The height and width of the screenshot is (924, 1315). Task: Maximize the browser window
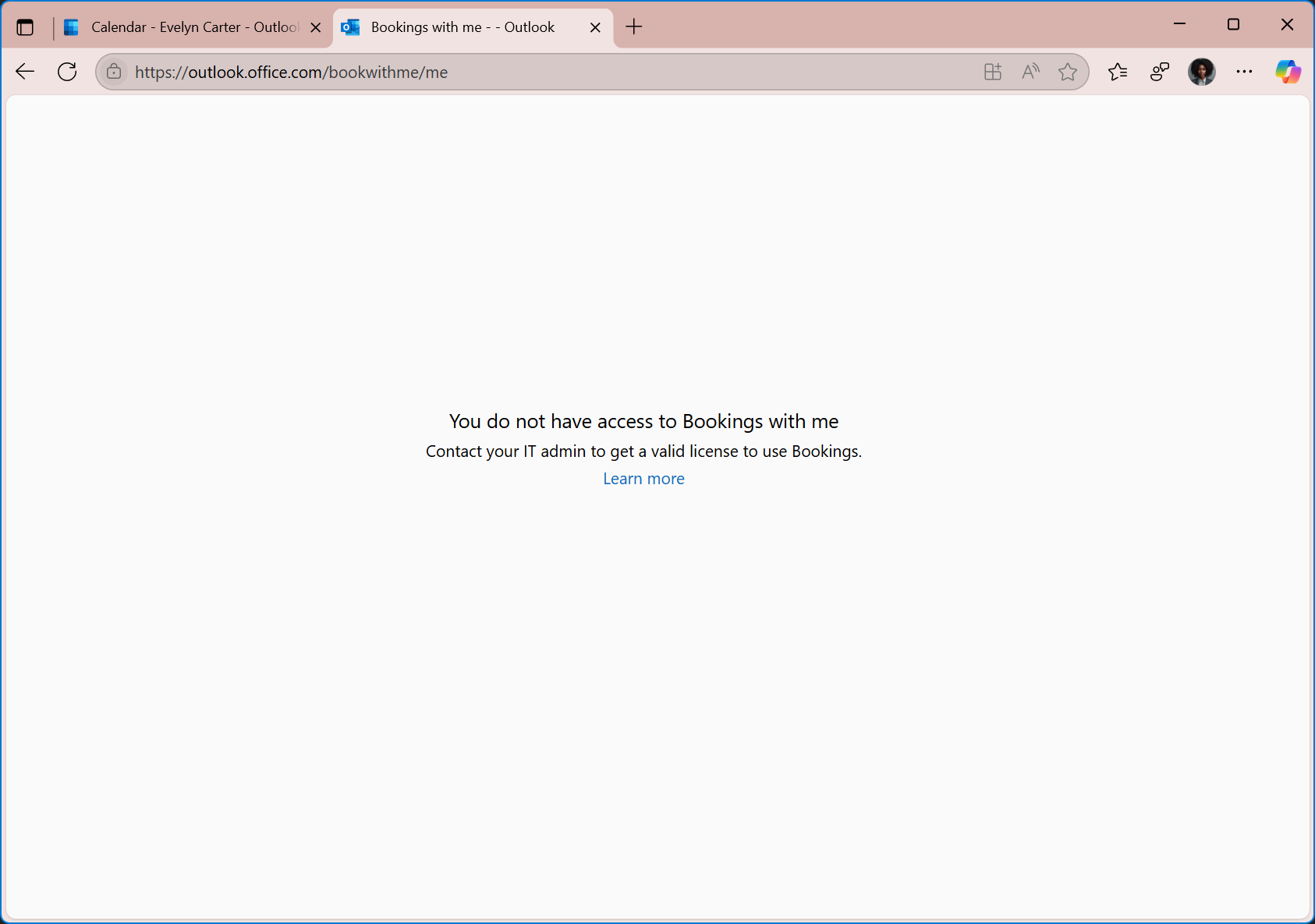(x=1233, y=24)
